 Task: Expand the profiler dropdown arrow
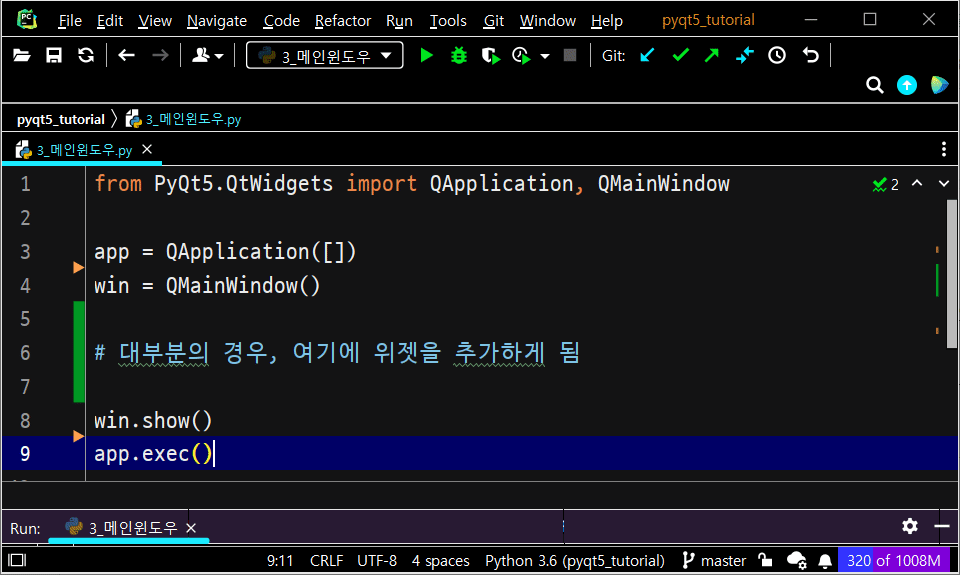tap(544, 56)
